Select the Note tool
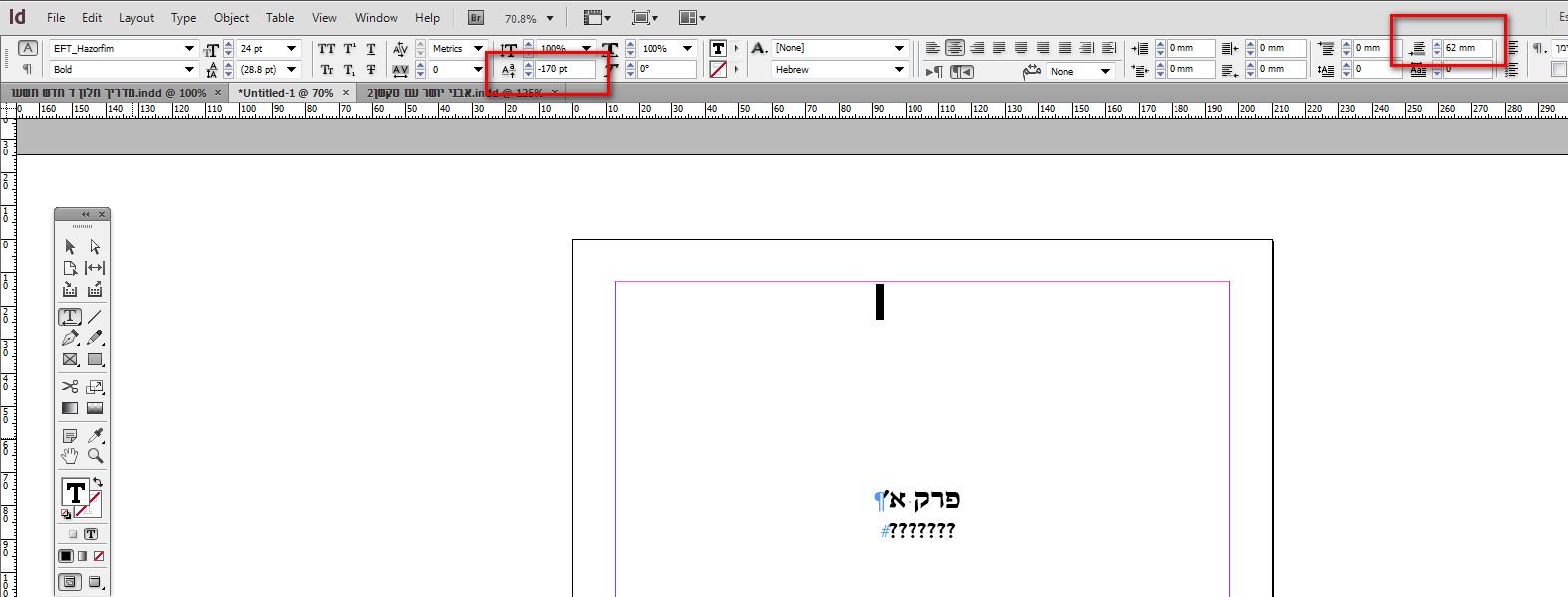1568x597 pixels. [x=70, y=435]
